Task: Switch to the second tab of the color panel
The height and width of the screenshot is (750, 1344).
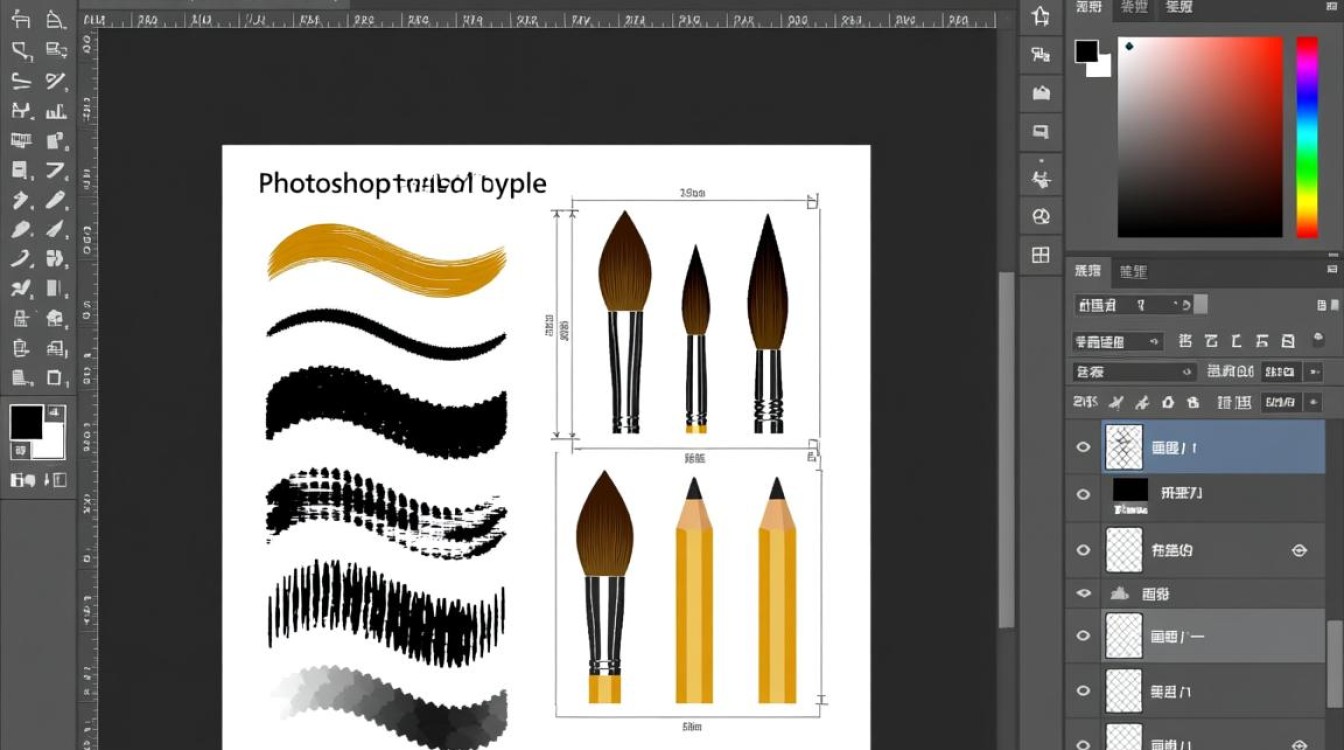Action: pyautogui.click(x=1134, y=8)
